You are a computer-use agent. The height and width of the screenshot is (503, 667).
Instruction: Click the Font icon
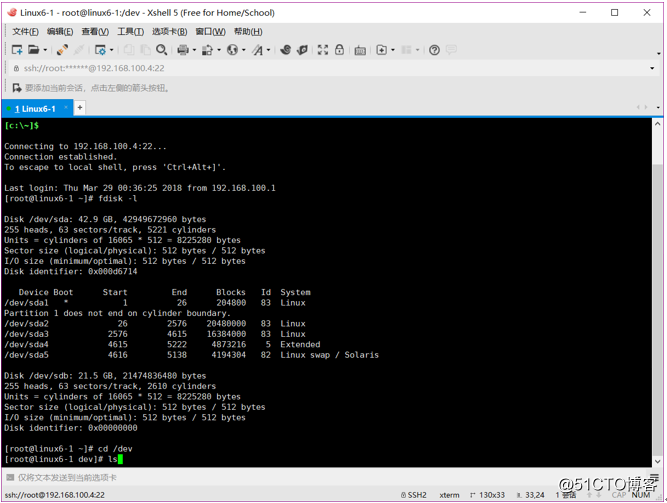click(257, 50)
